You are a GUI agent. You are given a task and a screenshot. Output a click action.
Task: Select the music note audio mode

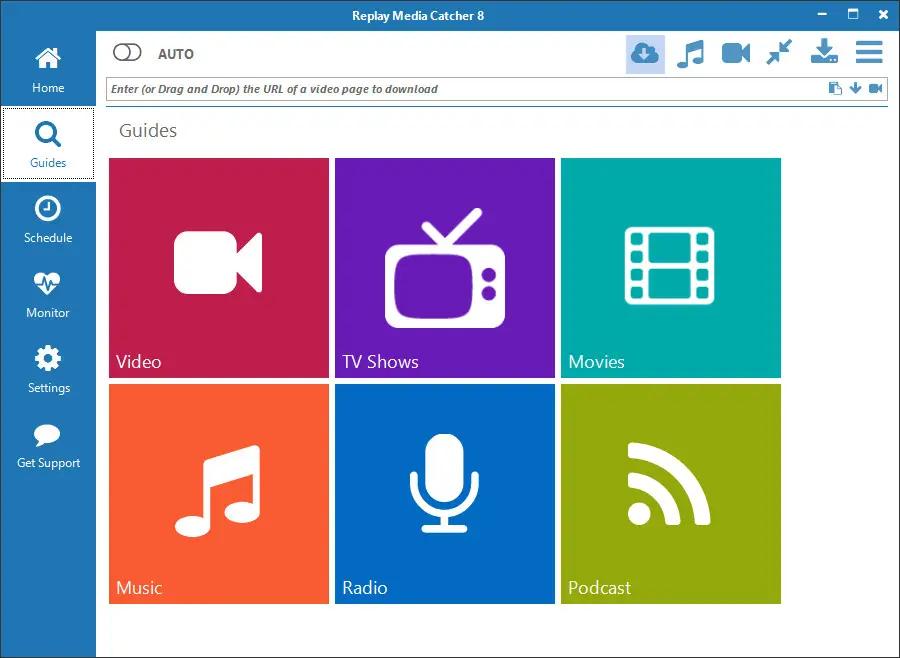(x=690, y=54)
